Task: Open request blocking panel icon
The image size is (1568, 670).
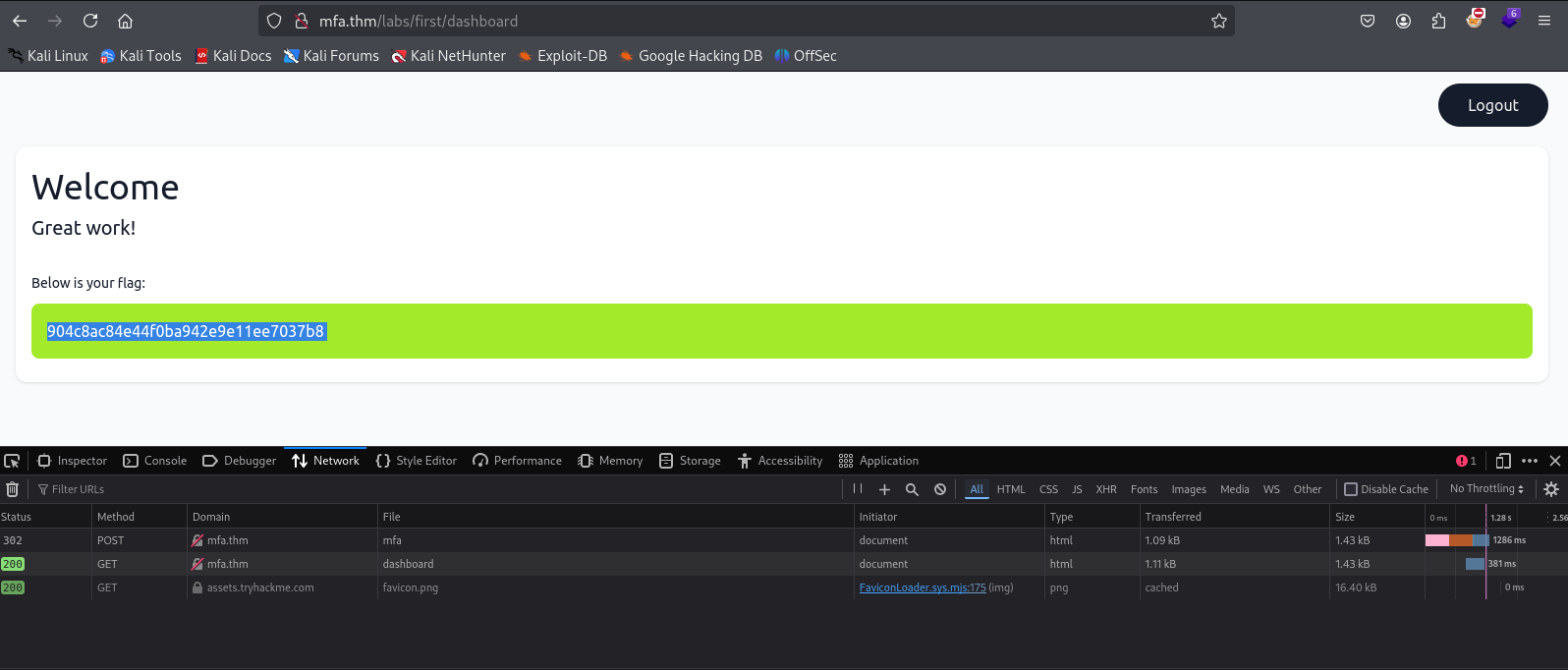Action: pos(940,489)
